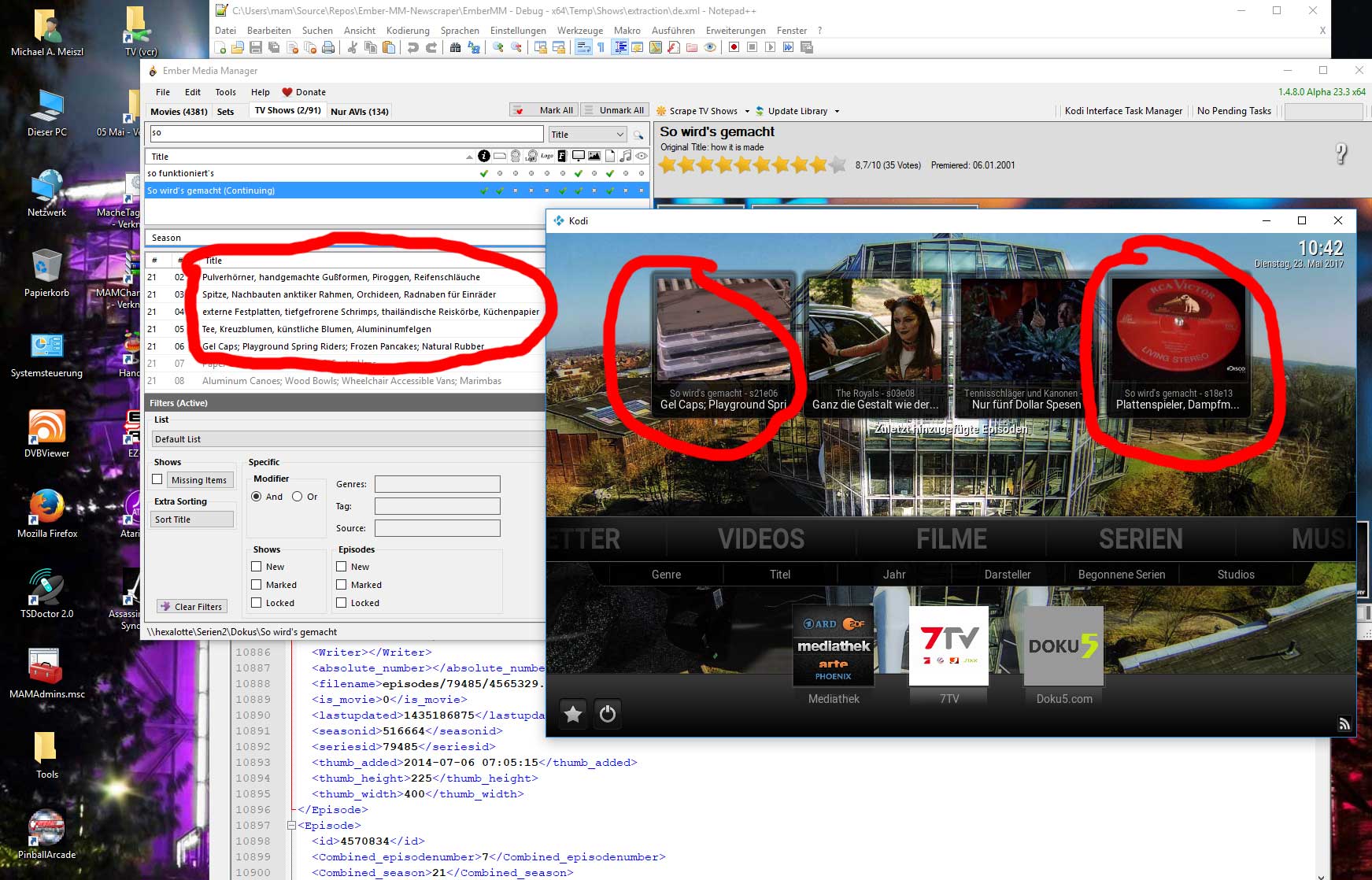The height and width of the screenshot is (880, 1372).
Task: Click Open file icon in Notepad++ toolbar
Action: (x=239, y=47)
